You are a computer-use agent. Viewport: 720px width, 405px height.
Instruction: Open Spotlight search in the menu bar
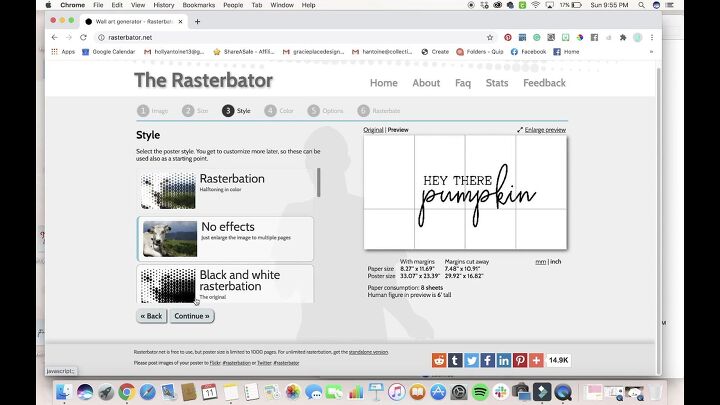(641, 5)
